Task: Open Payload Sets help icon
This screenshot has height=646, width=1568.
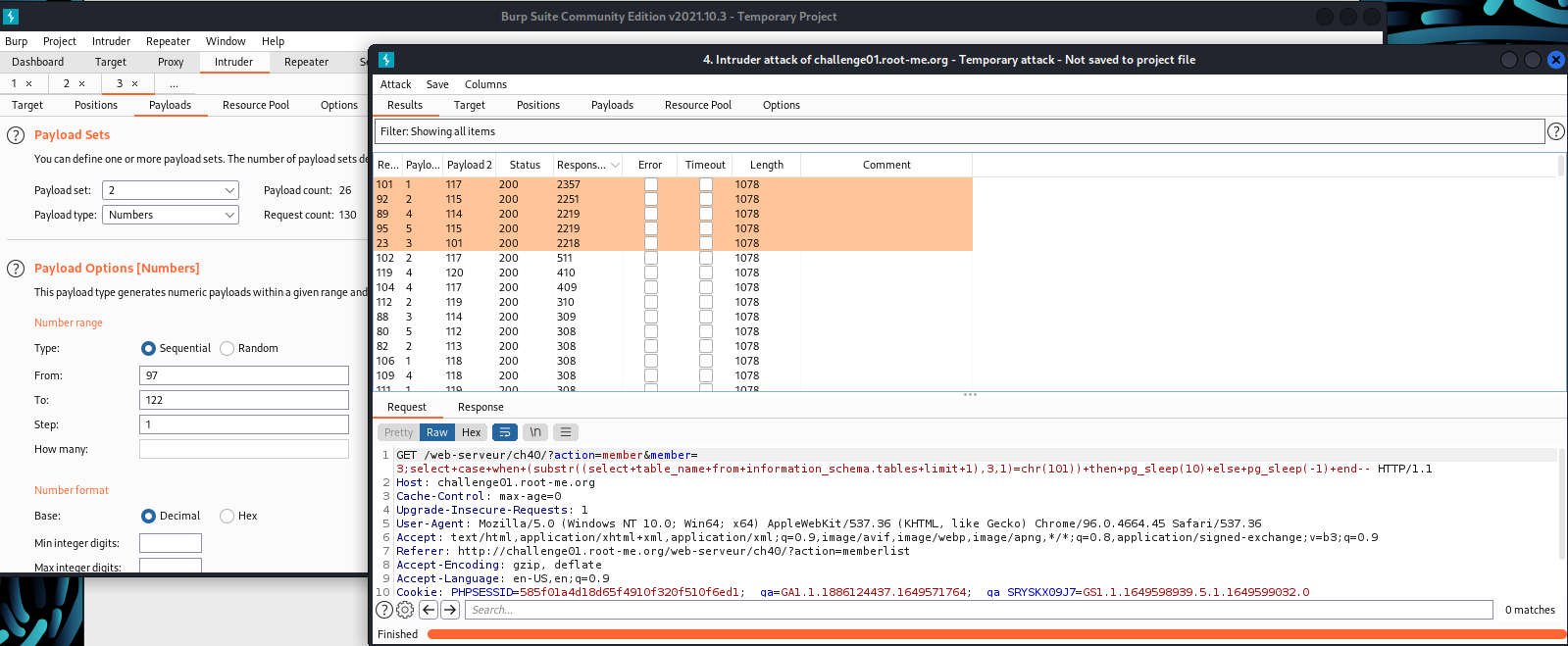Action: click(16, 135)
